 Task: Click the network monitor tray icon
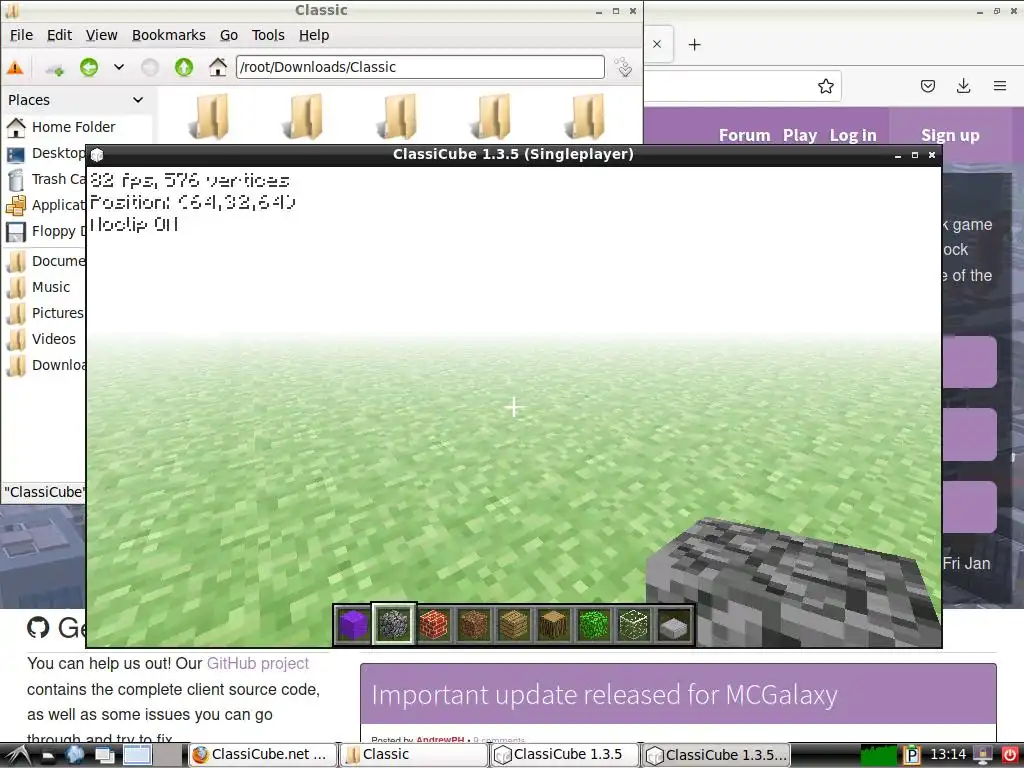pyautogui.click(x=983, y=755)
